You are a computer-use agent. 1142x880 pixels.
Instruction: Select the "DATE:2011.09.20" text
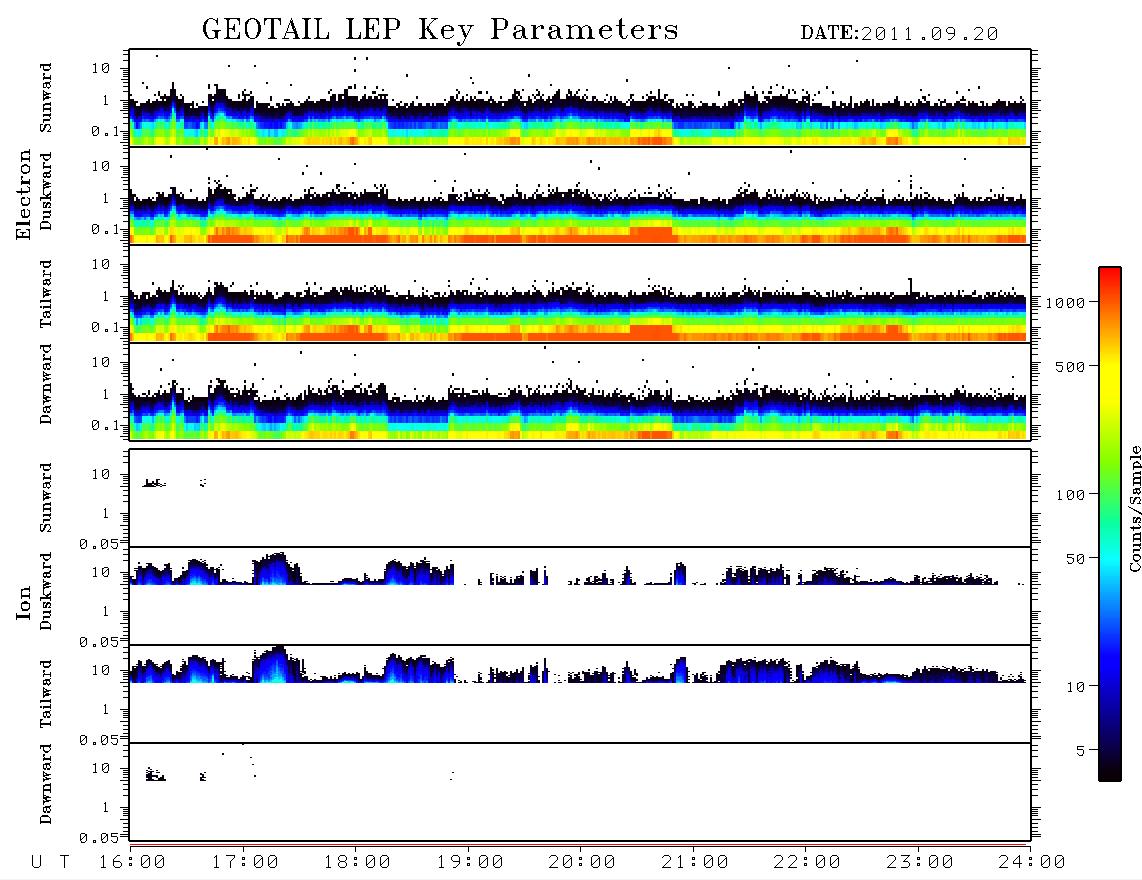tap(899, 34)
